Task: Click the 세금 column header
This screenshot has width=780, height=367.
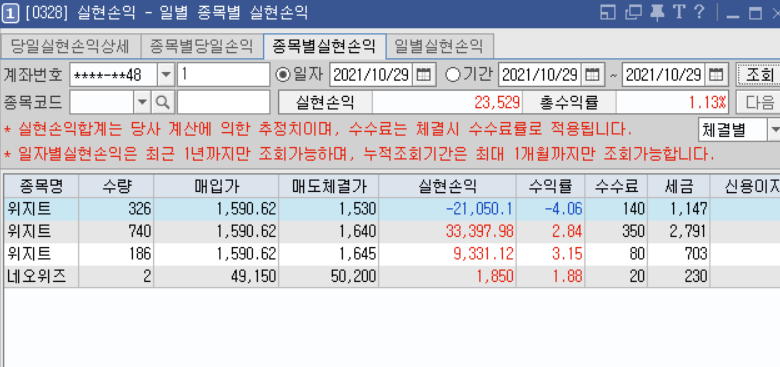Action: (679, 186)
